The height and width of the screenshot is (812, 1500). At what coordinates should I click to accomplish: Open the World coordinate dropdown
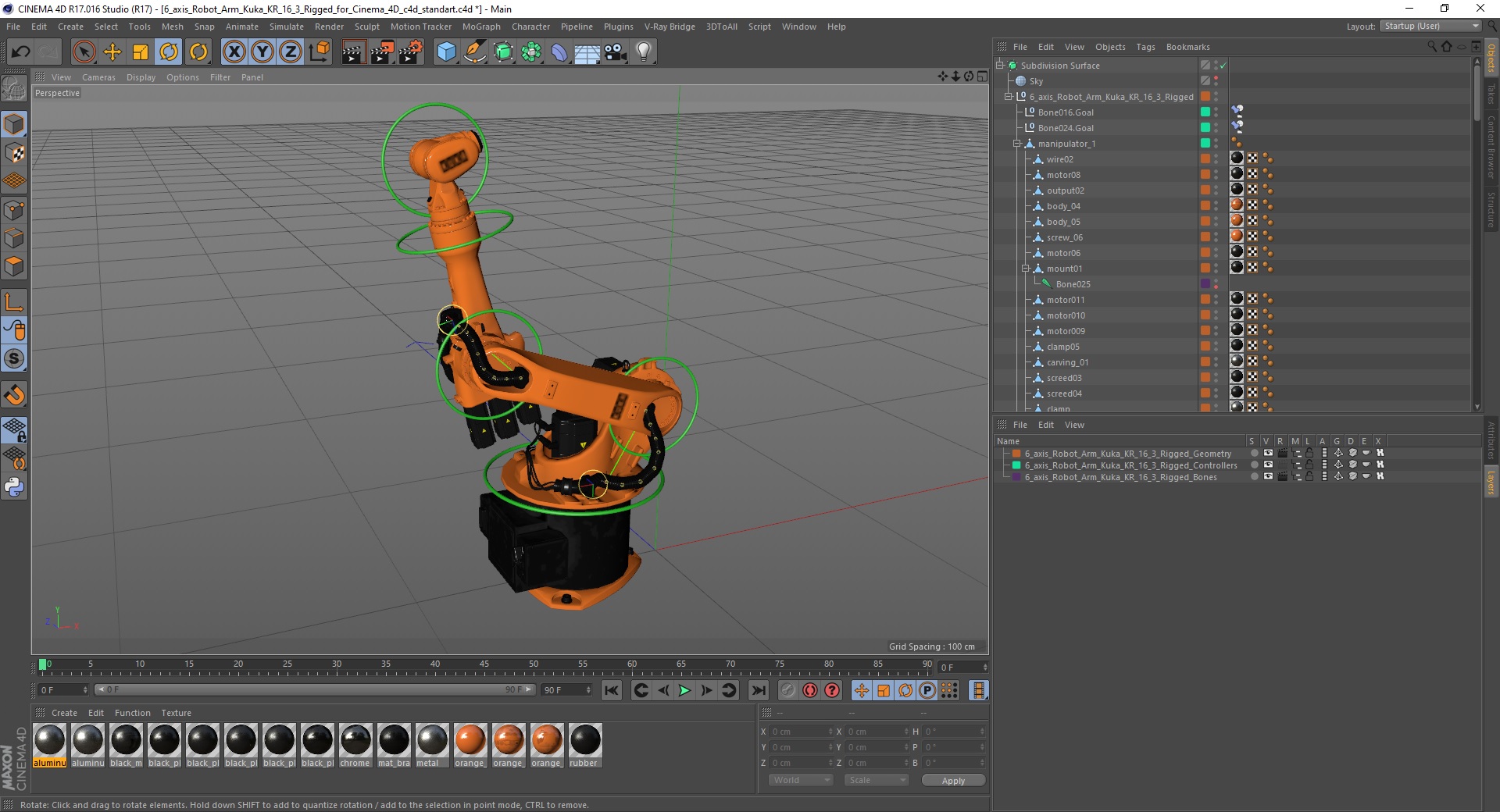coord(801,780)
